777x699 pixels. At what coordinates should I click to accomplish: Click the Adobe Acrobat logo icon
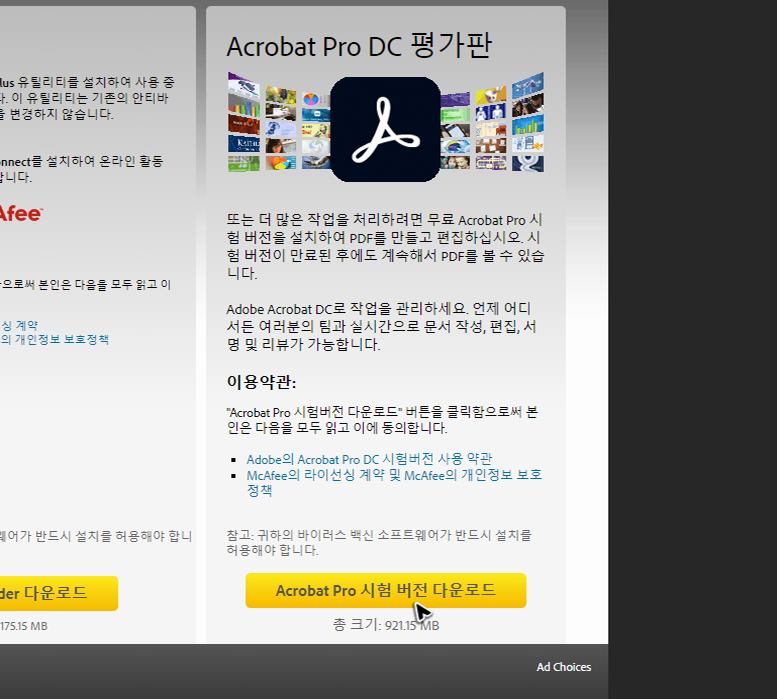386,129
